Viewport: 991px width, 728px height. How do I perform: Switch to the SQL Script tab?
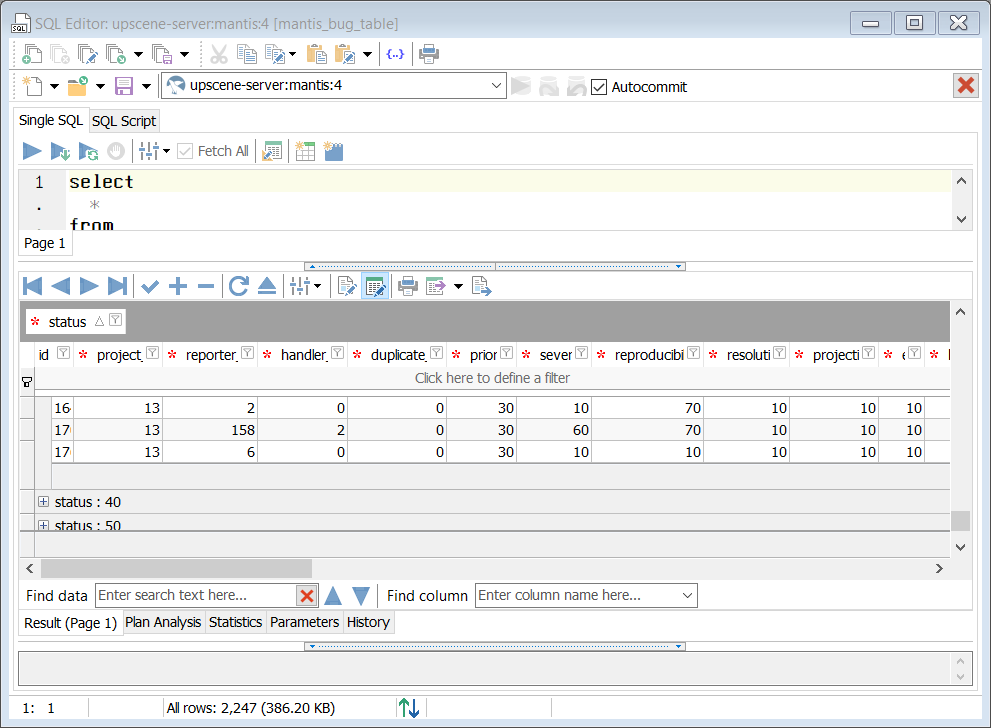coord(124,121)
